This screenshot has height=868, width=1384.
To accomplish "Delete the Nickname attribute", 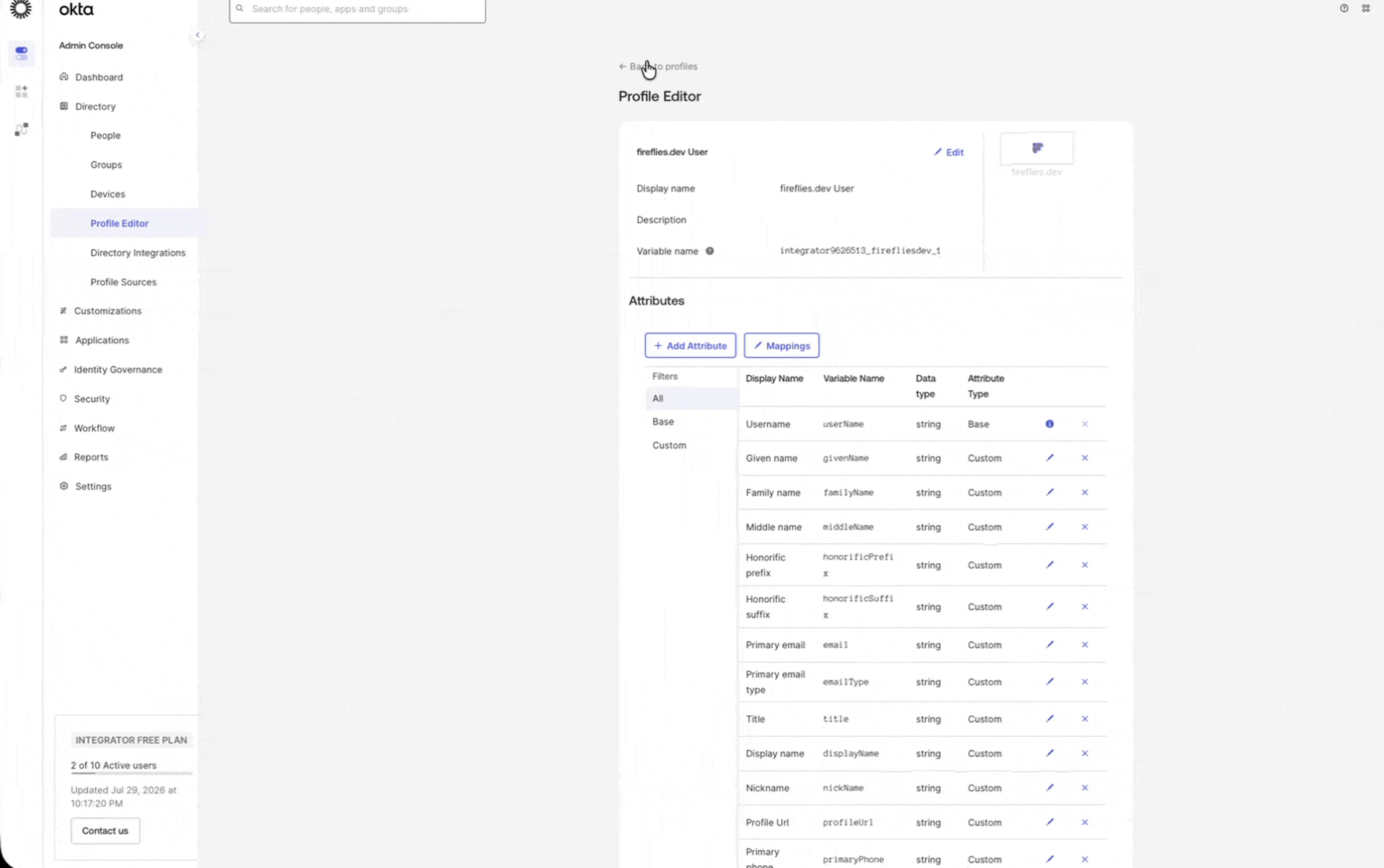I will tap(1085, 788).
